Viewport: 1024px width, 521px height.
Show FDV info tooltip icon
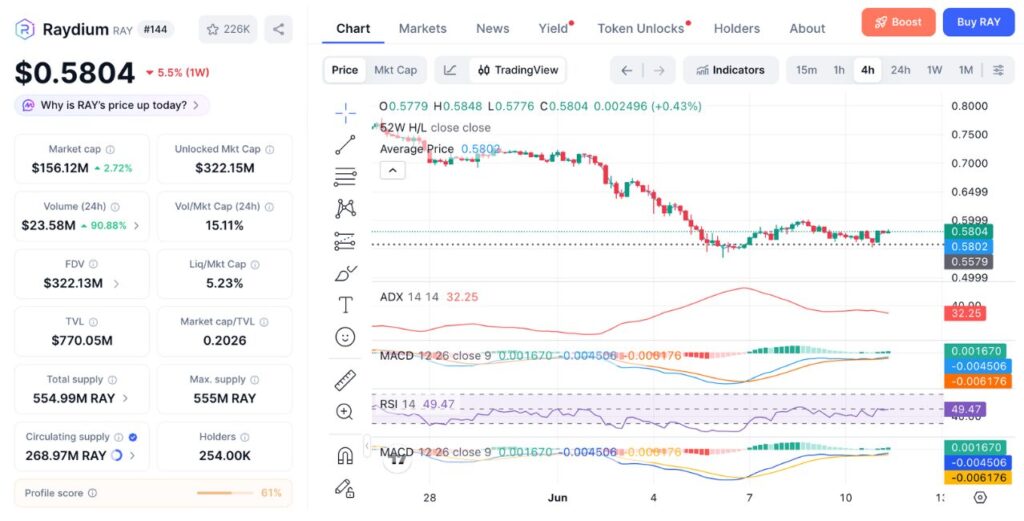click(x=93, y=264)
